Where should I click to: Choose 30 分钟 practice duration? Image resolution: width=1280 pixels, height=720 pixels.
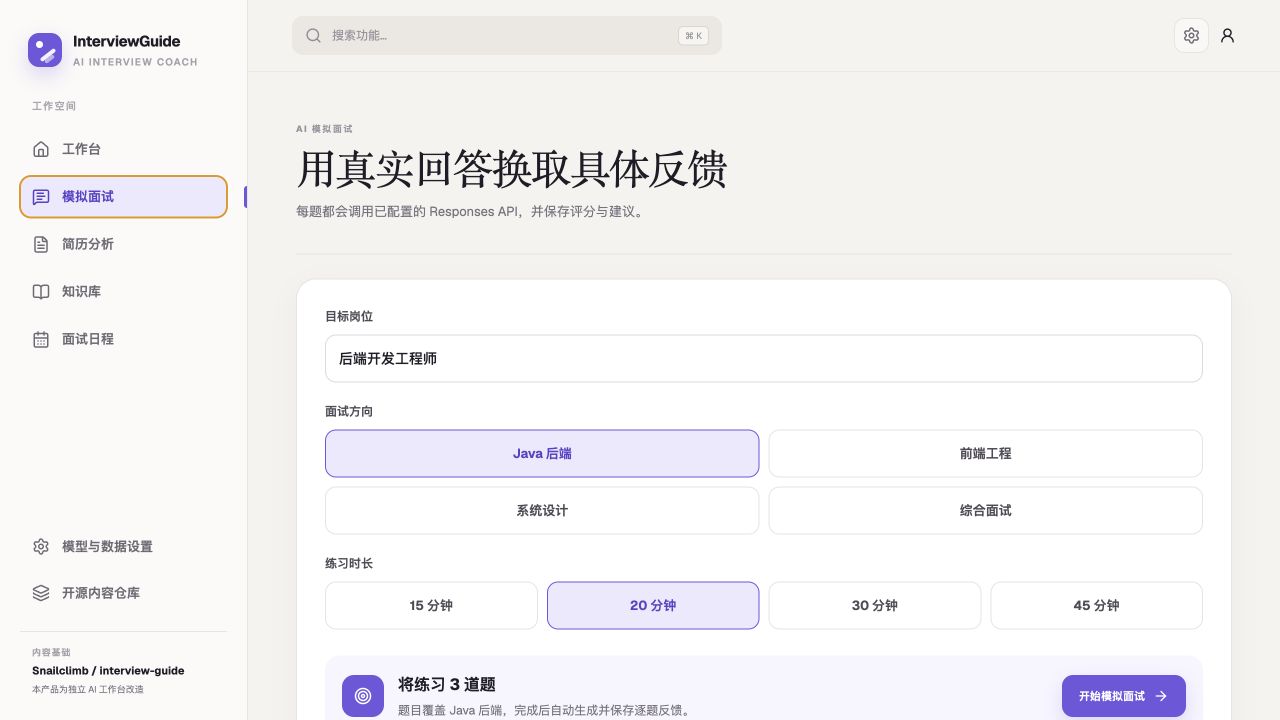click(x=875, y=605)
